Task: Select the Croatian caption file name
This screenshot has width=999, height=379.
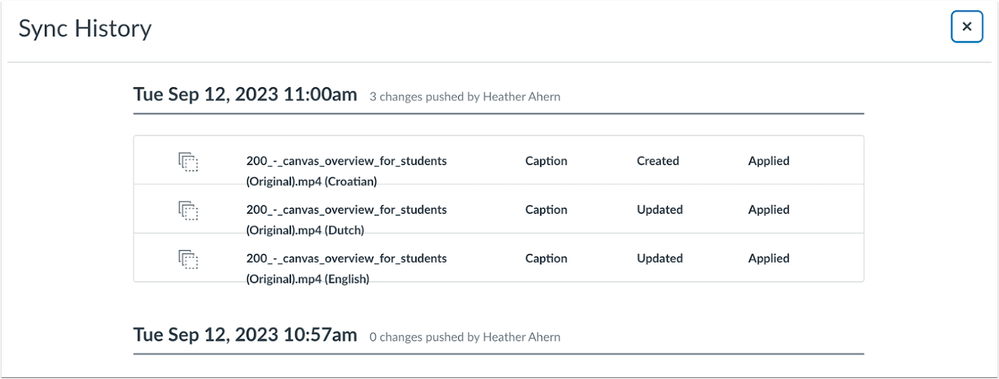Action: point(347,171)
